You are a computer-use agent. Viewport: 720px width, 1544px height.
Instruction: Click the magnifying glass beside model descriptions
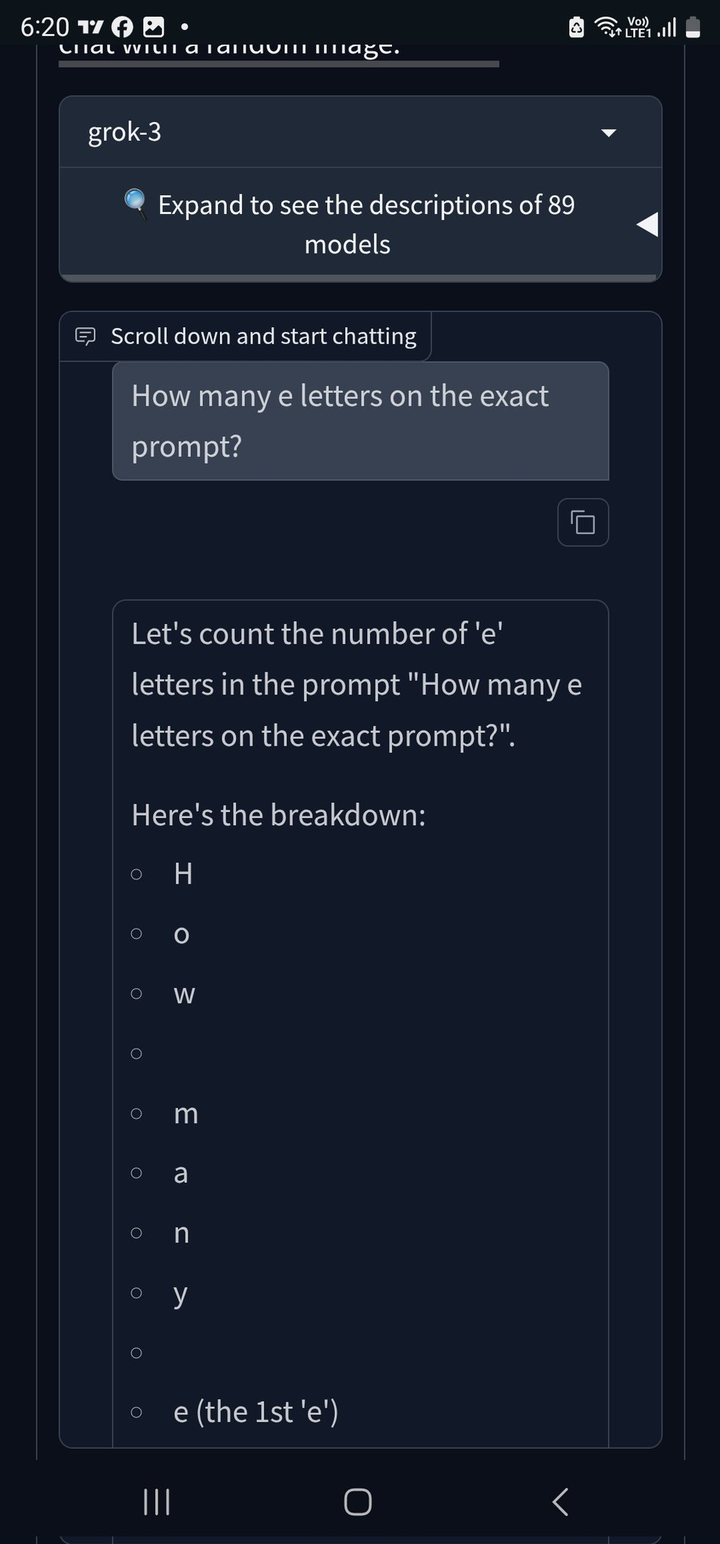136,203
